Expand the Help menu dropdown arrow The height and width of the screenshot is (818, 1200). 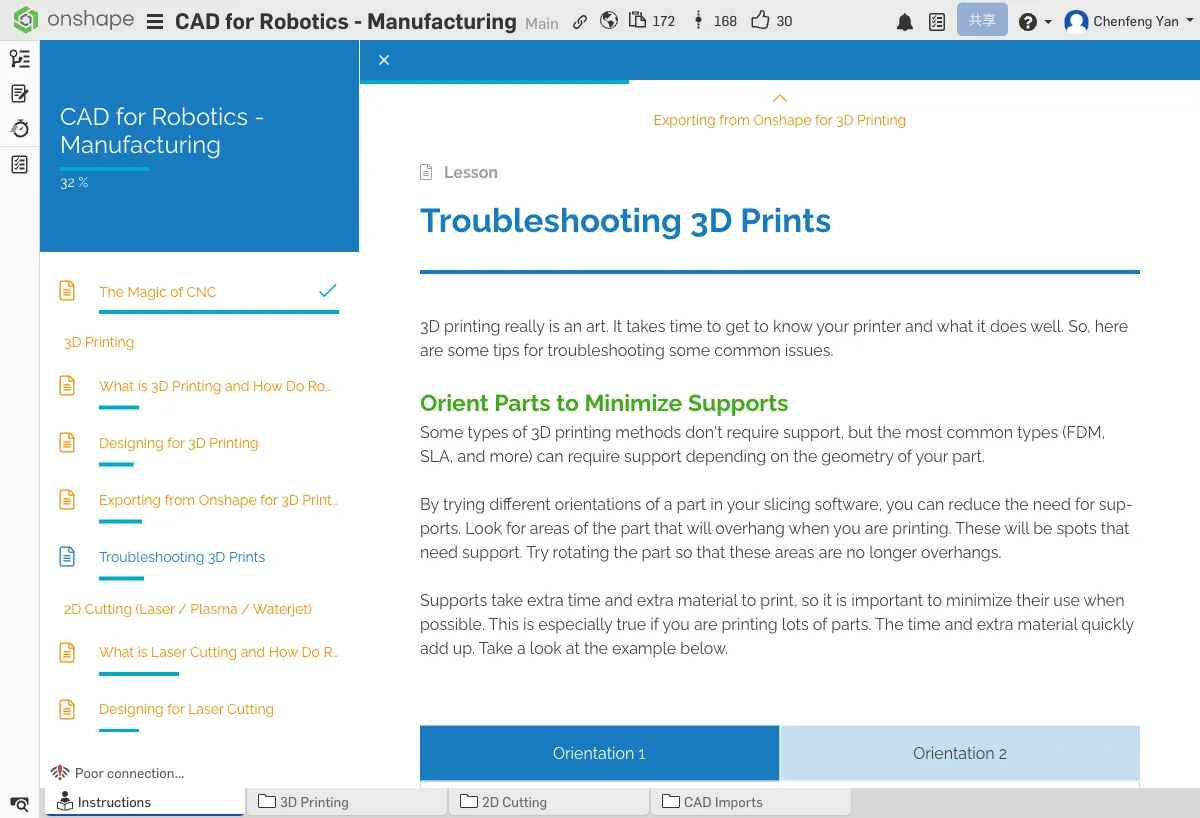point(1048,22)
